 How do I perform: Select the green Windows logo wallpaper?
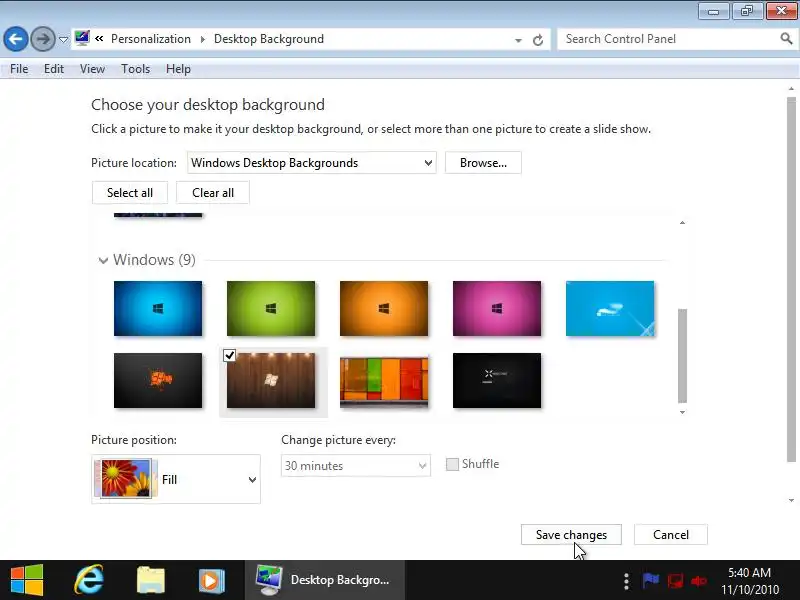pos(271,309)
